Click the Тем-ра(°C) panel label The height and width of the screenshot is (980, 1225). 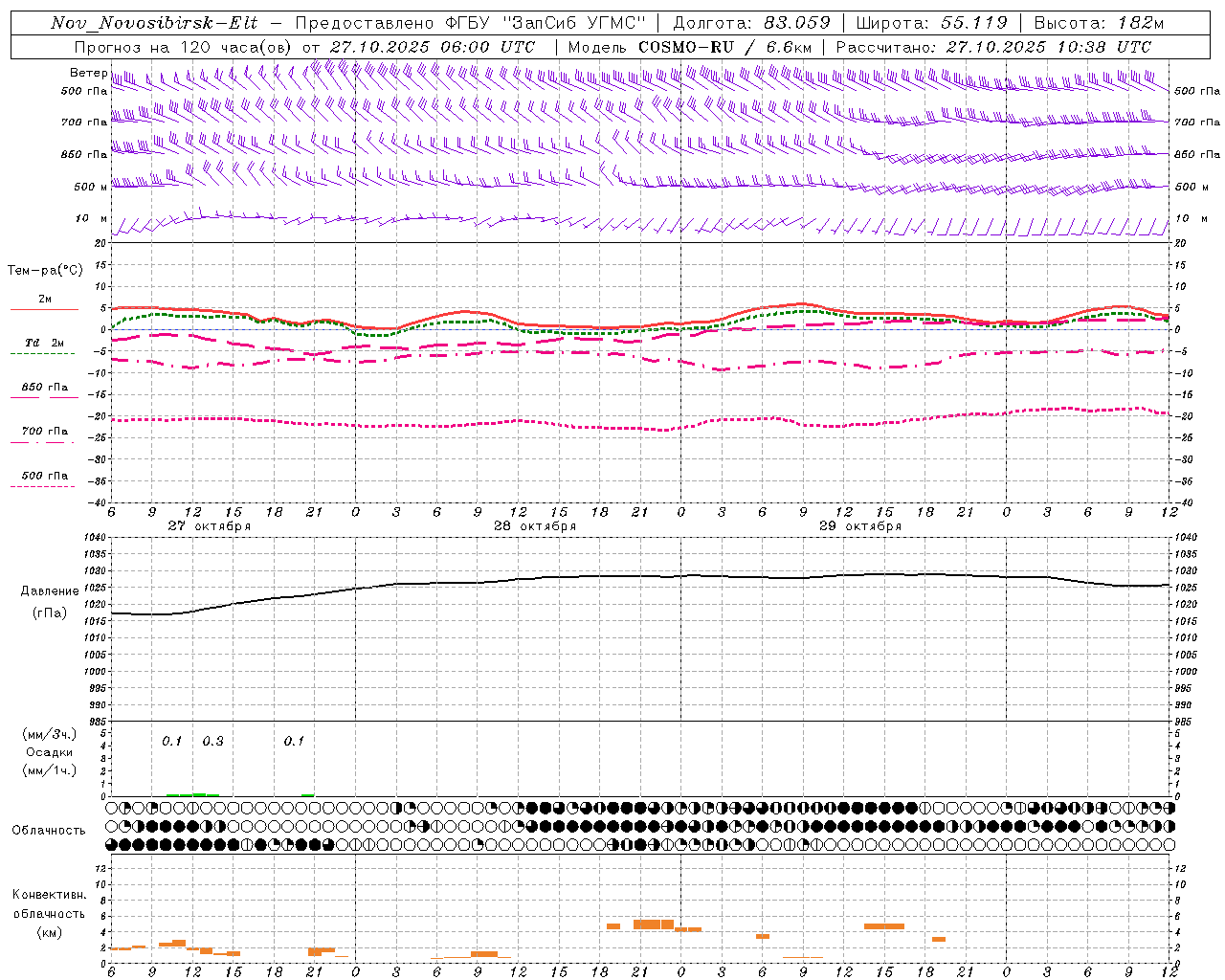click(x=45, y=271)
